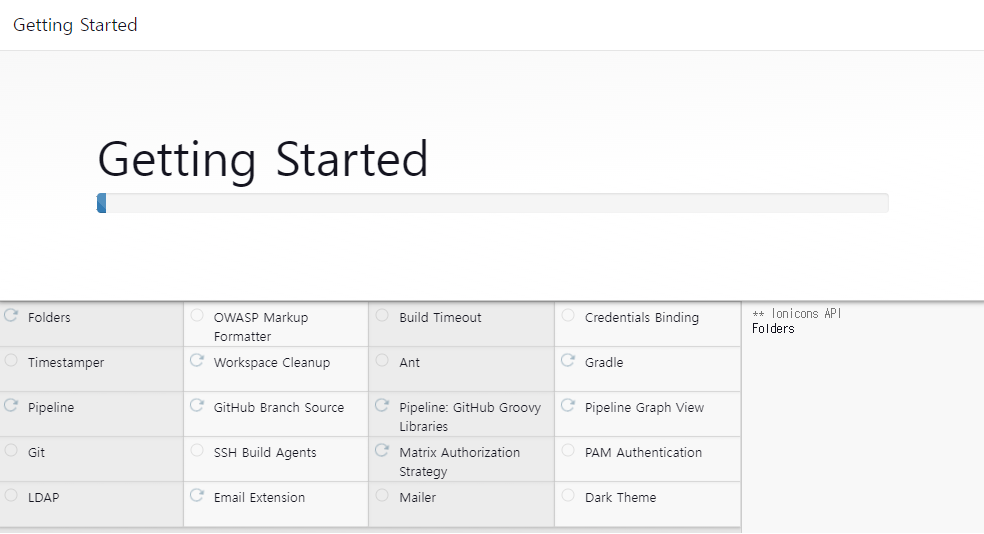Click the refresh icon beside Workspace Cleanup

click(x=197, y=361)
